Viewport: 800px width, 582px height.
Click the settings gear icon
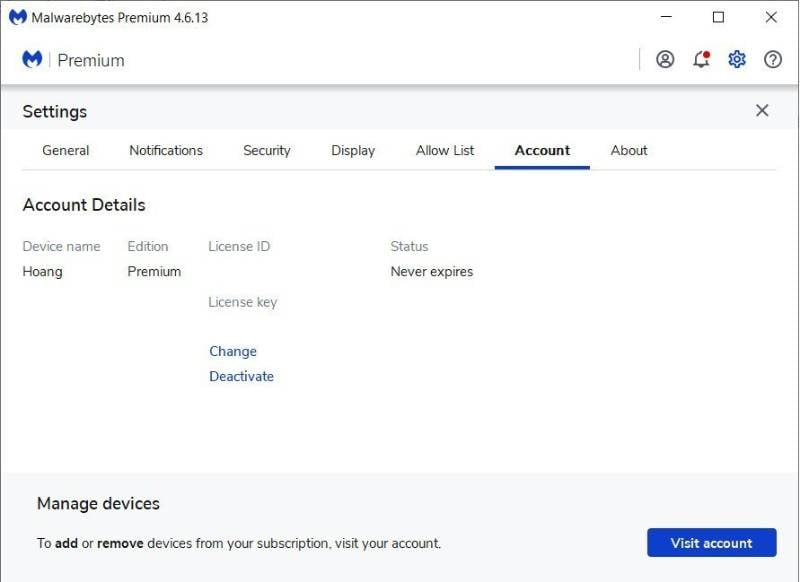tap(737, 60)
